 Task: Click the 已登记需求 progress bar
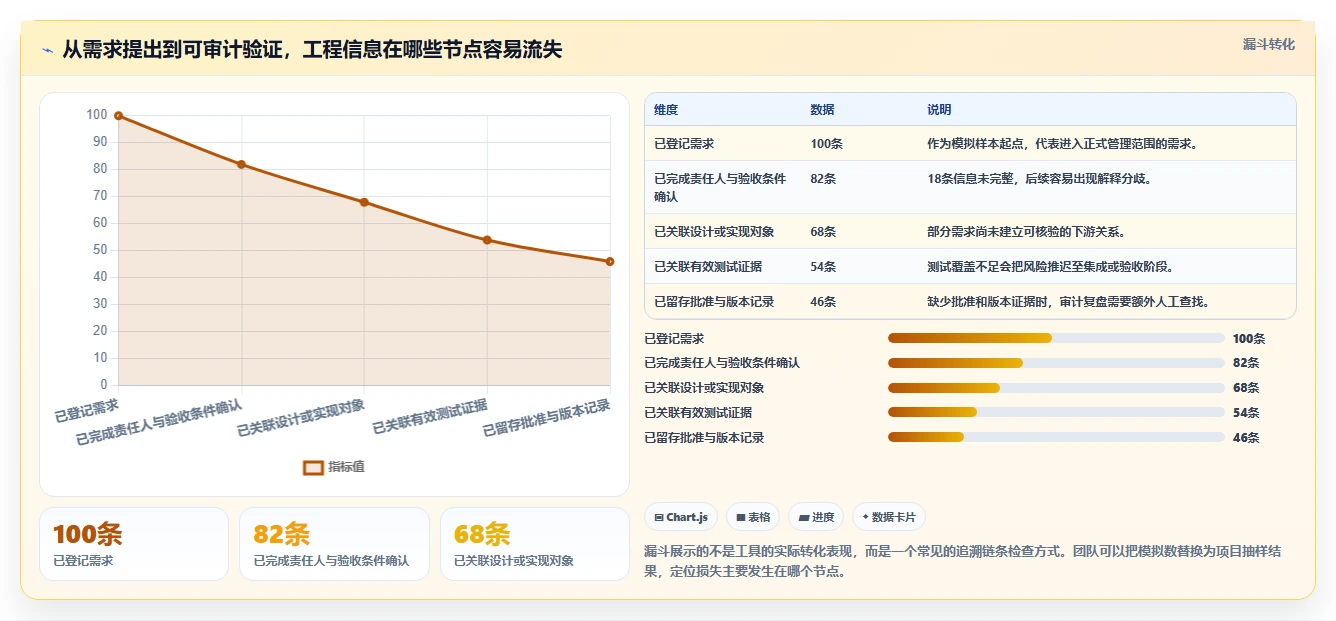point(1056,338)
